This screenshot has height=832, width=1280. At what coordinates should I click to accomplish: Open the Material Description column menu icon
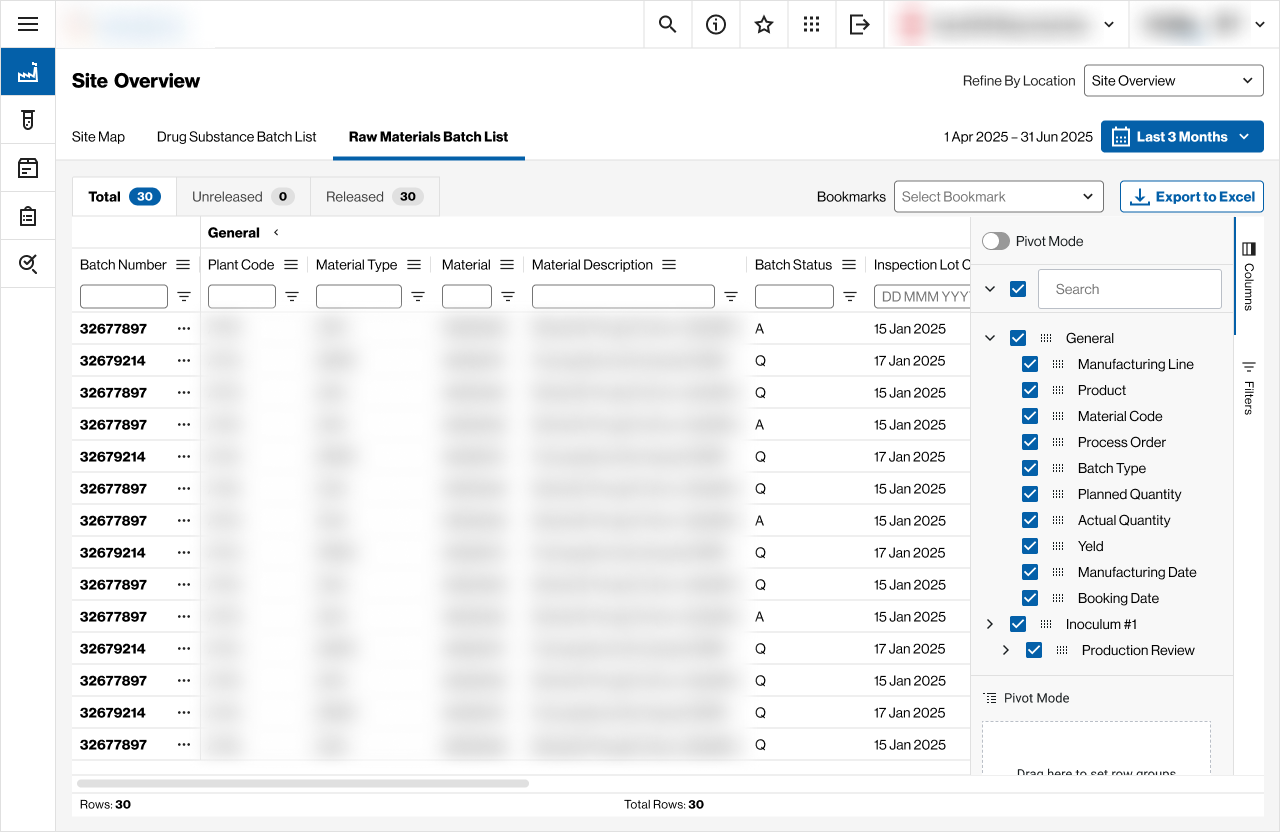669,265
